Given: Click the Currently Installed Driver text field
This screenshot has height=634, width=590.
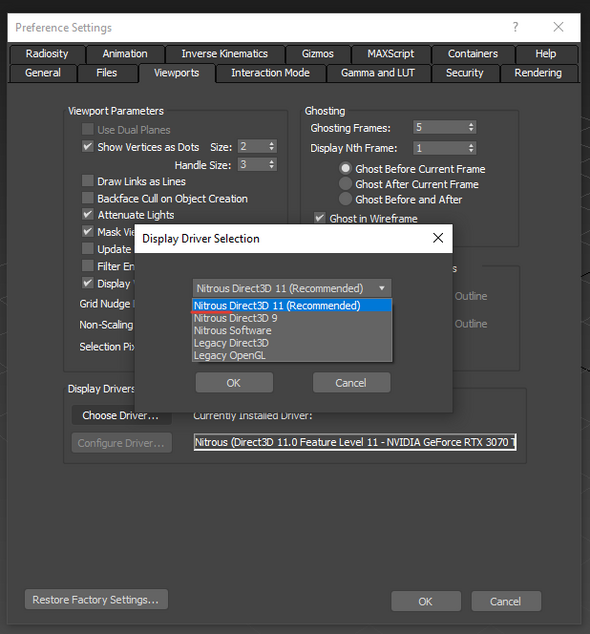Looking at the screenshot, I should 355,442.
